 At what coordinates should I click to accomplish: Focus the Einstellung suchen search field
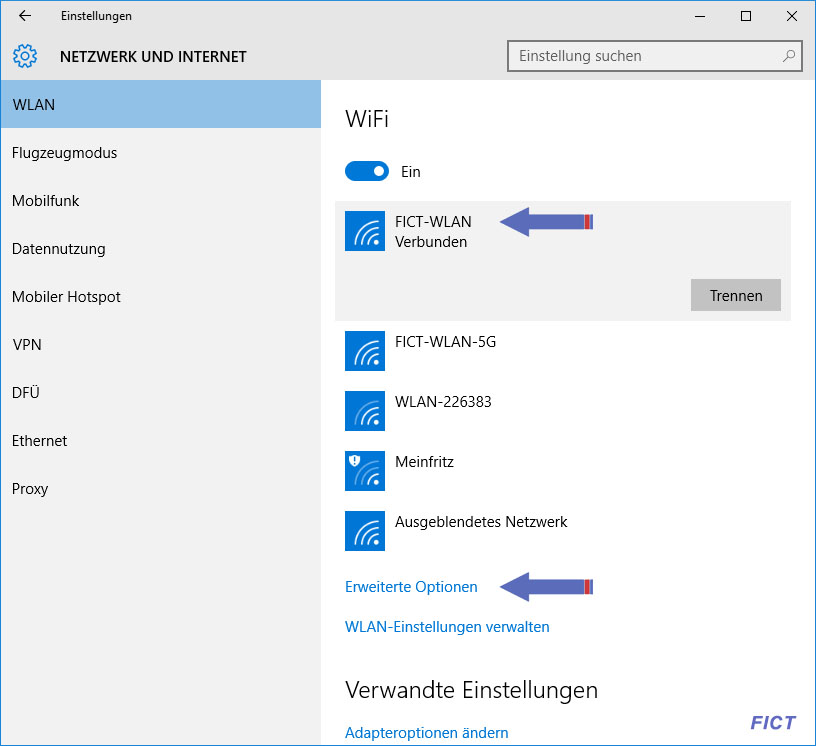point(655,56)
